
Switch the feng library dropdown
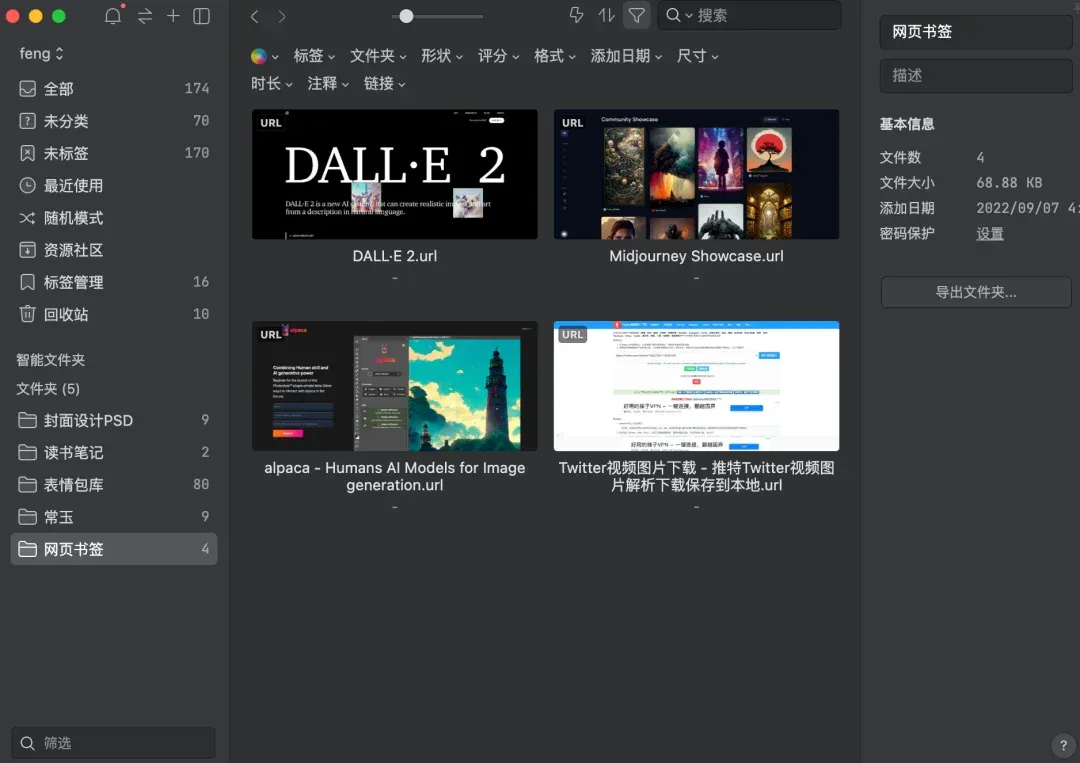coord(42,53)
